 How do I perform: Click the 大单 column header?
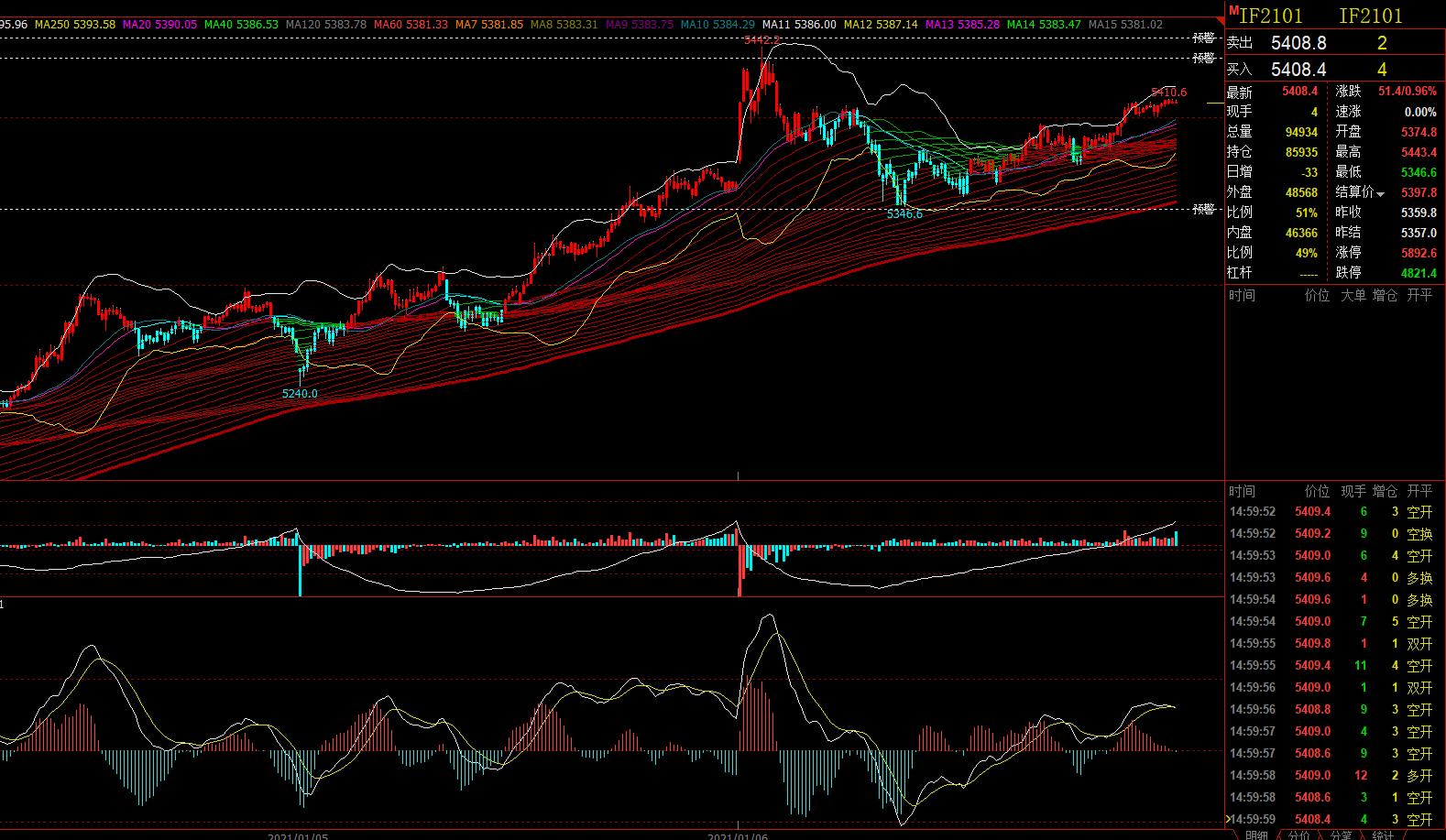[x=1353, y=295]
